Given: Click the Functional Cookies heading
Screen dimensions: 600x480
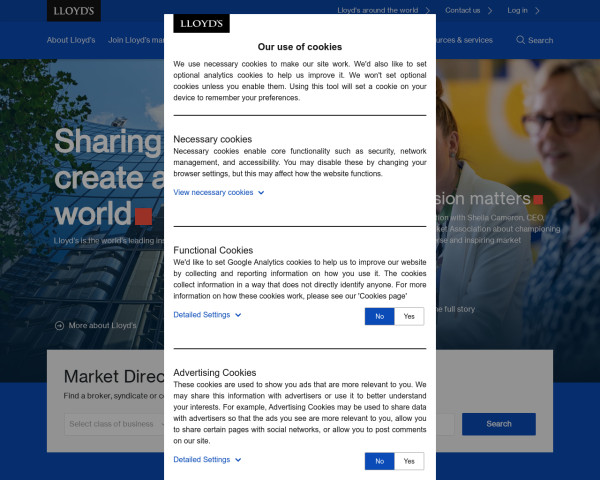Looking at the screenshot, I should tap(213, 250).
